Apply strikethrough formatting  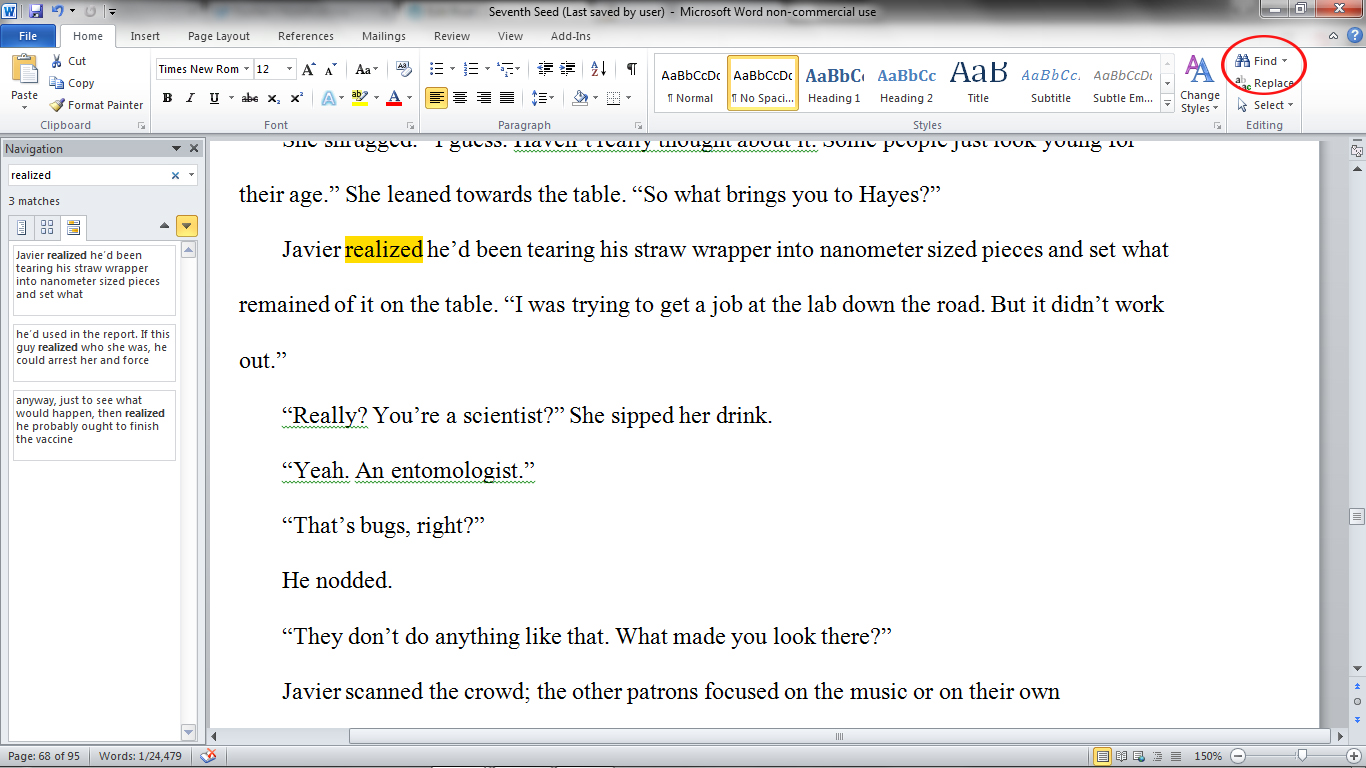coord(249,98)
